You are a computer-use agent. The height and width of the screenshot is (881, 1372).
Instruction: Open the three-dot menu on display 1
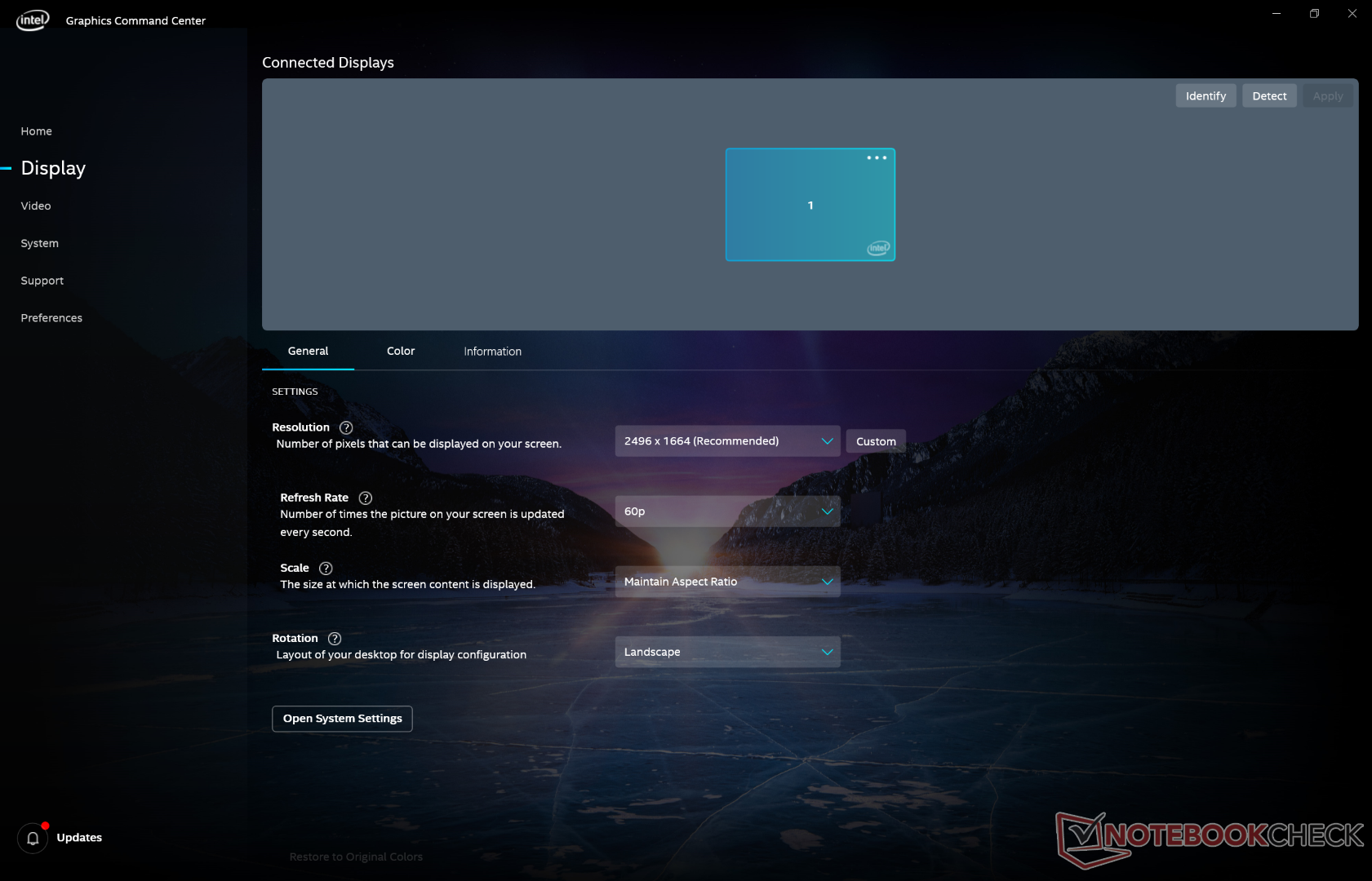coord(877,157)
